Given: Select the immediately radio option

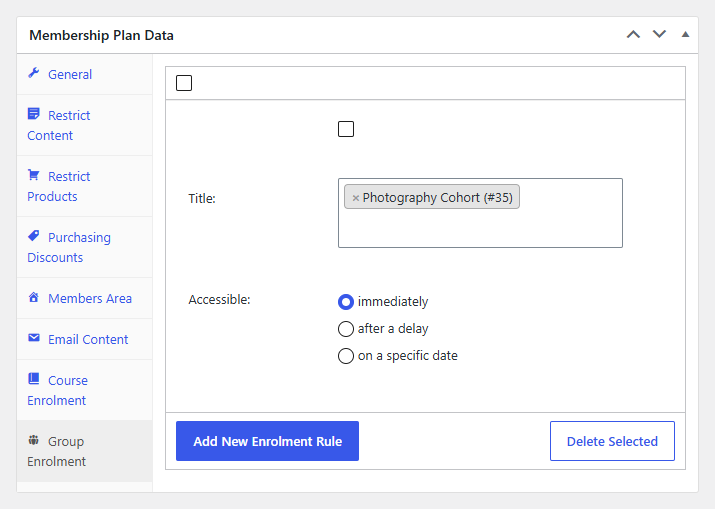Looking at the screenshot, I should click(x=346, y=302).
